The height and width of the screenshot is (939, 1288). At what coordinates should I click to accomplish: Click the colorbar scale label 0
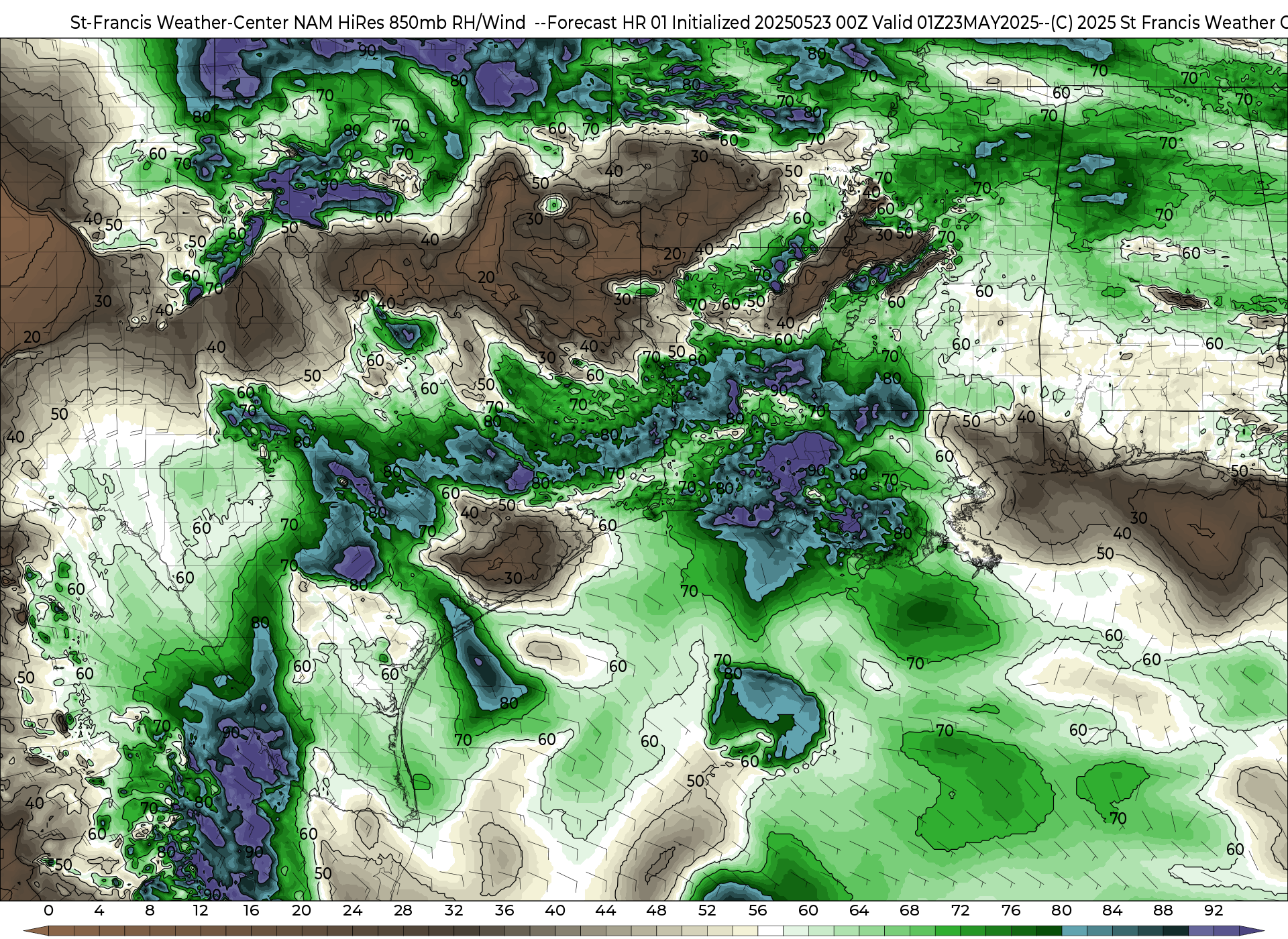[x=48, y=910]
